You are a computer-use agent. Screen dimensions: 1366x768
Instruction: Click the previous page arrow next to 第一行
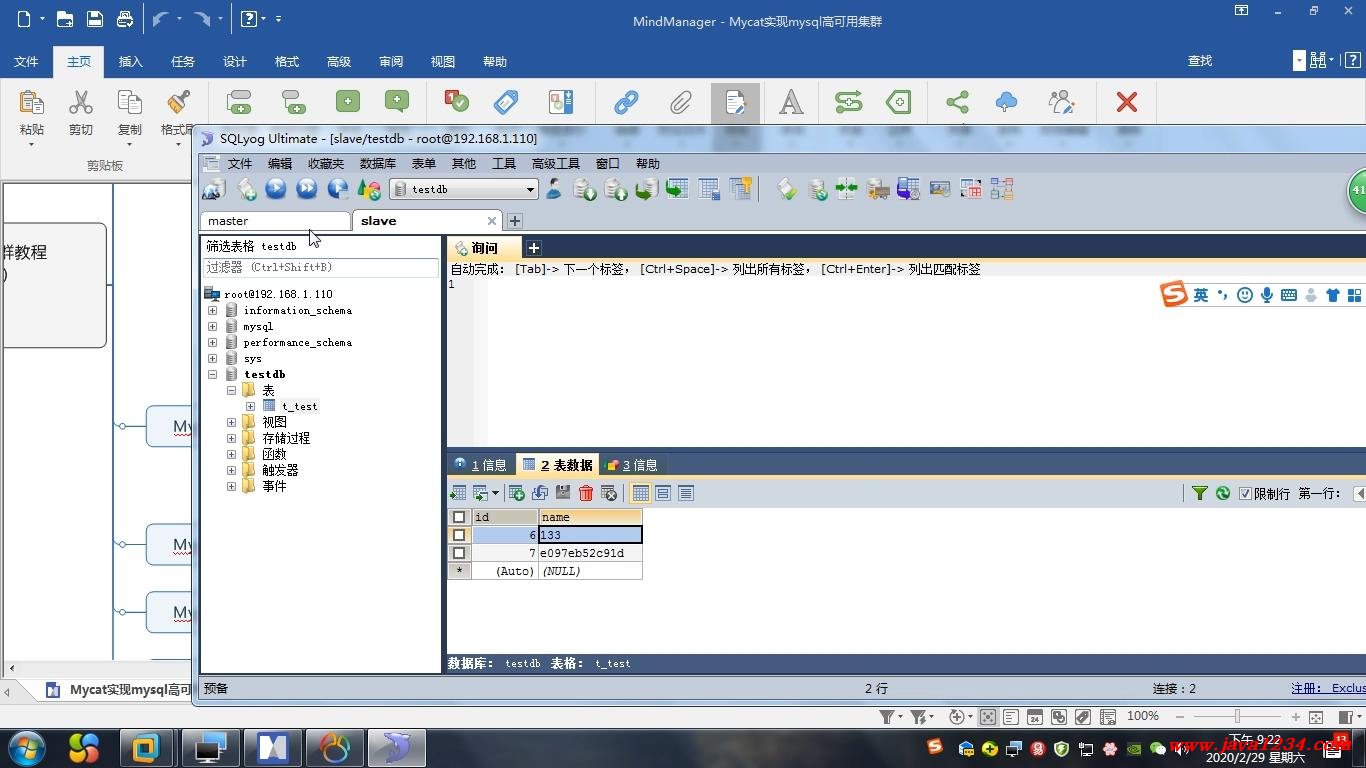pos(1359,493)
